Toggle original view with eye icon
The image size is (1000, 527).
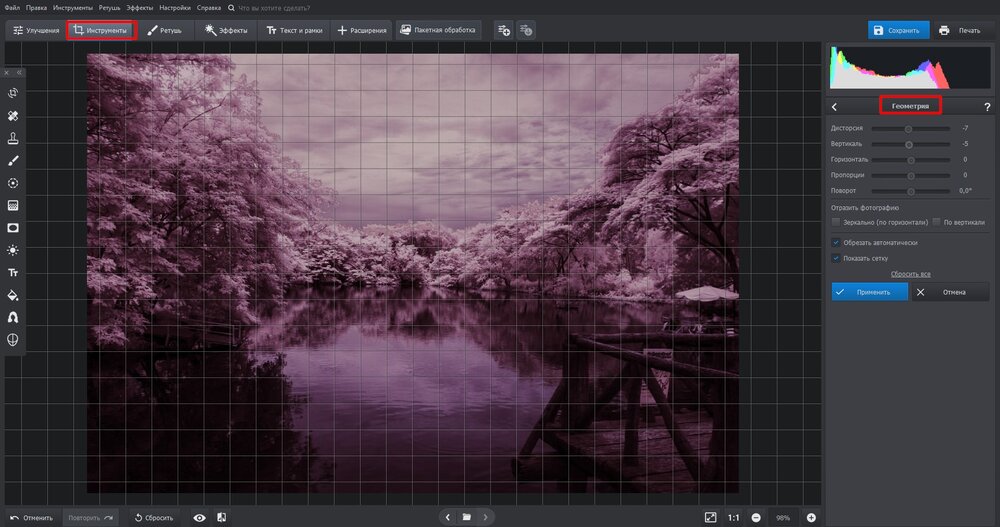(x=200, y=517)
